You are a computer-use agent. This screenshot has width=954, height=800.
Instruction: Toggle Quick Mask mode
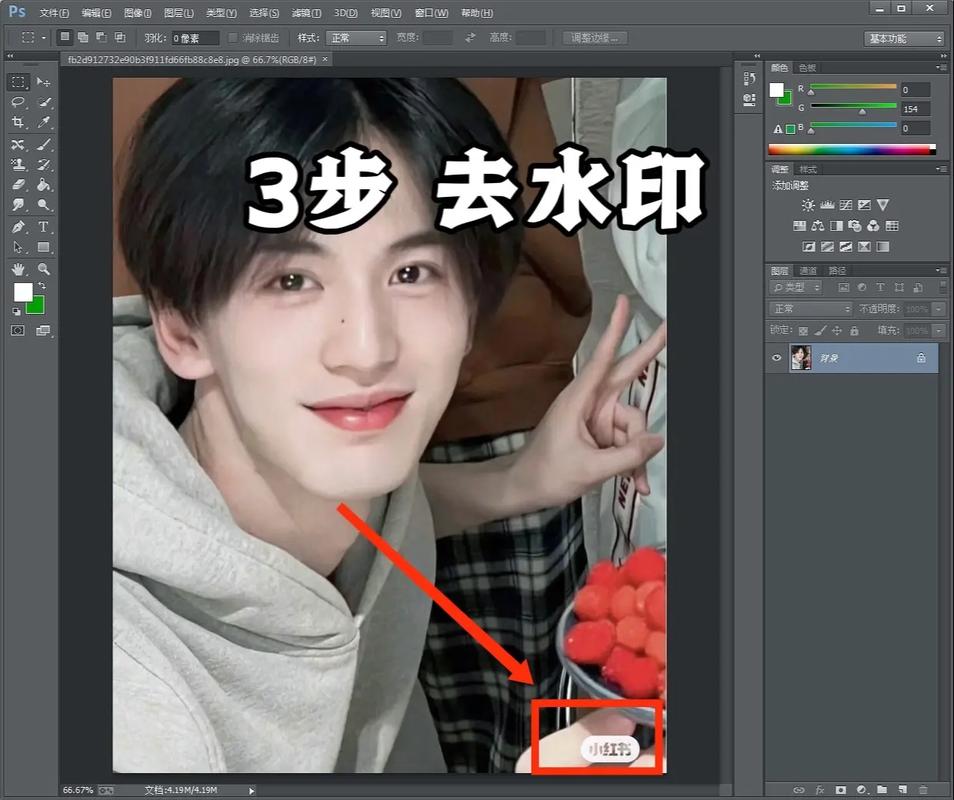pyautogui.click(x=18, y=331)
